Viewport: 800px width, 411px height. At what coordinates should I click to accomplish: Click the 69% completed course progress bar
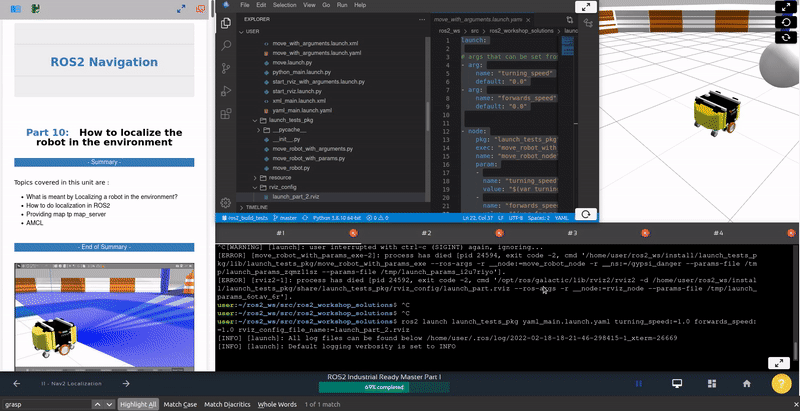[384, 387]
